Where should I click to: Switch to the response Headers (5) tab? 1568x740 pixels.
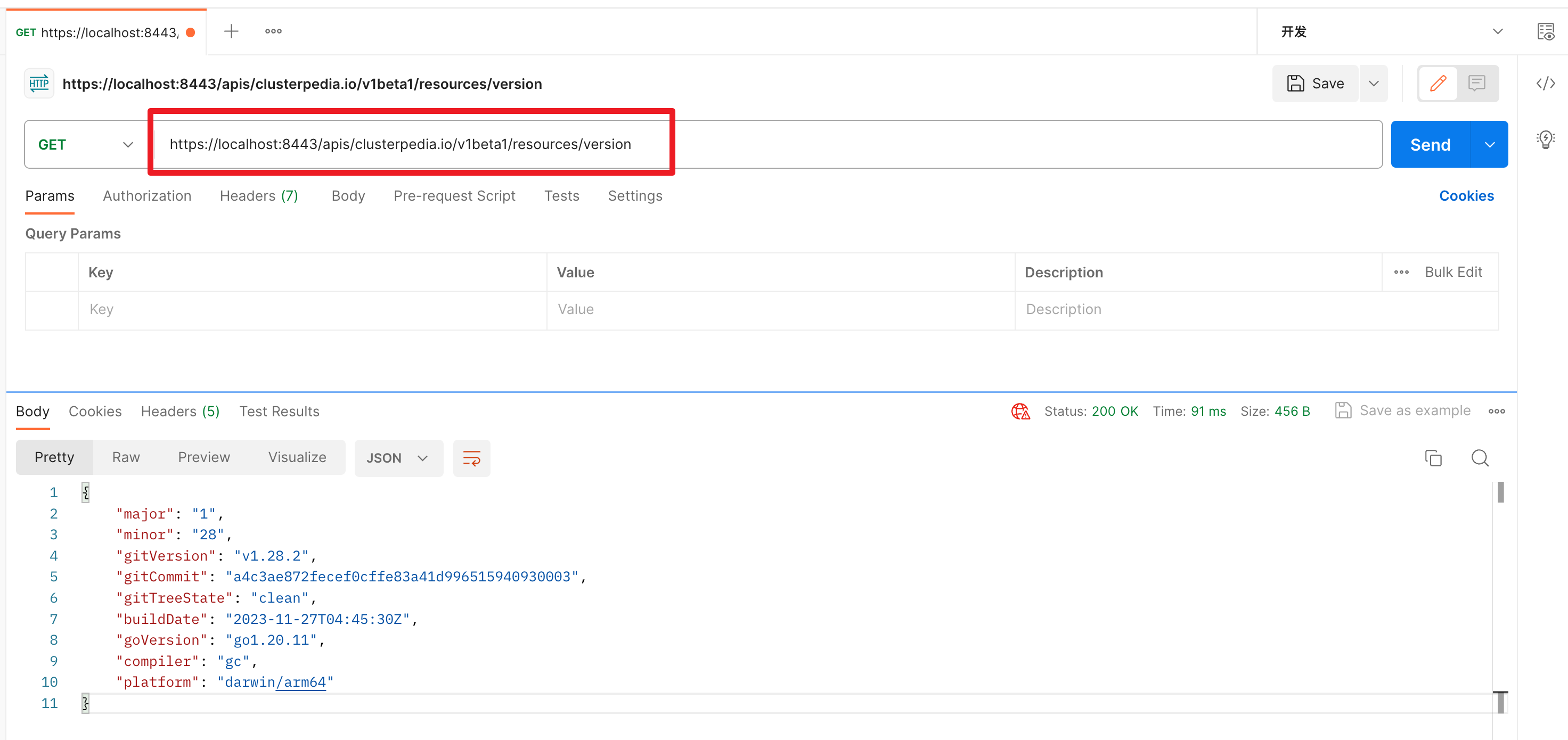click(x=179, y=412)
